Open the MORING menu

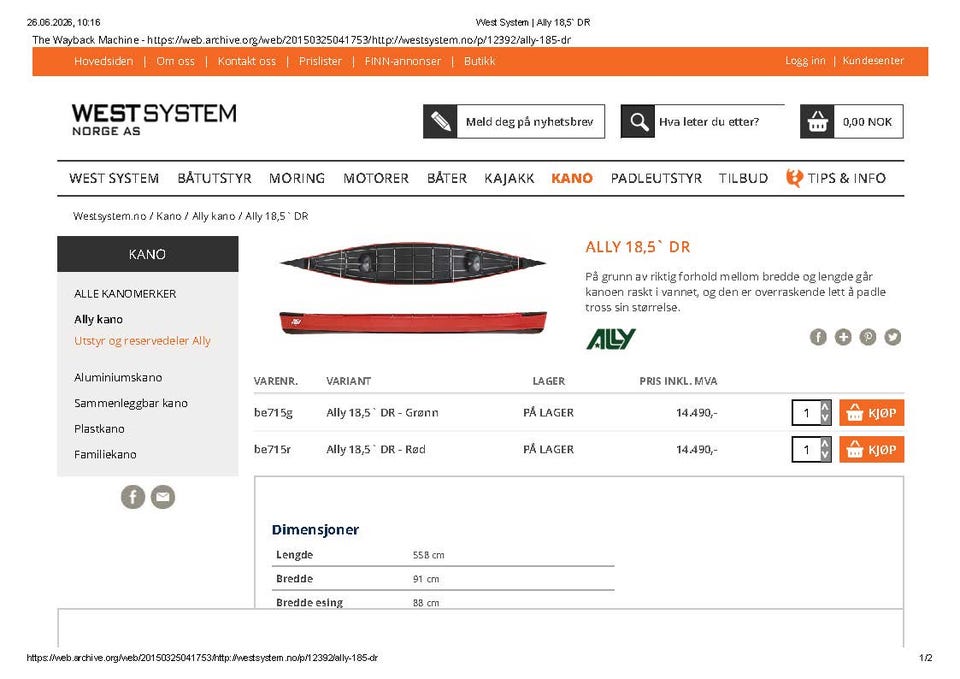[x=297, y=178]
